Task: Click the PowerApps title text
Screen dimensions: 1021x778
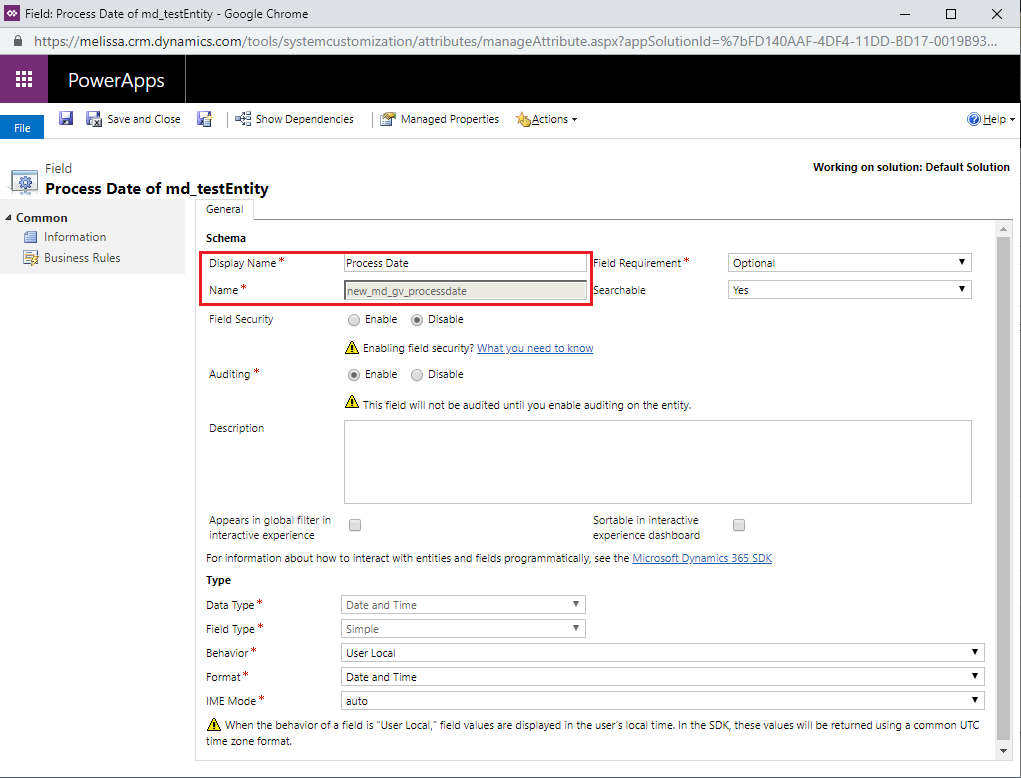Action: tap(117, 80)
